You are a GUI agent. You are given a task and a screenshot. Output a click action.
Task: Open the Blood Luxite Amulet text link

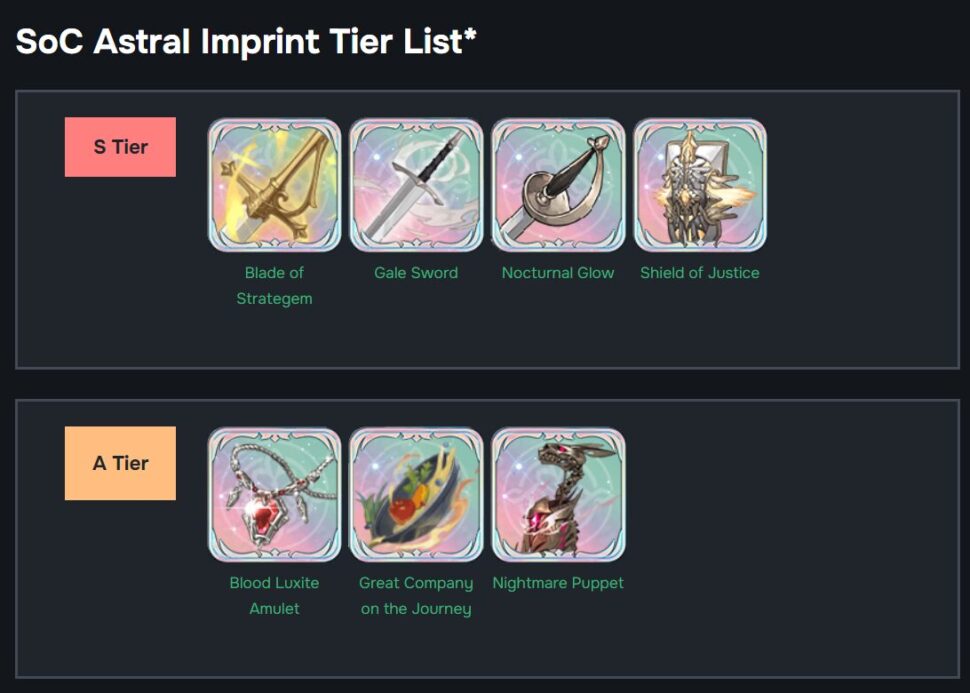pyautogui.click(x=274, y=595)
